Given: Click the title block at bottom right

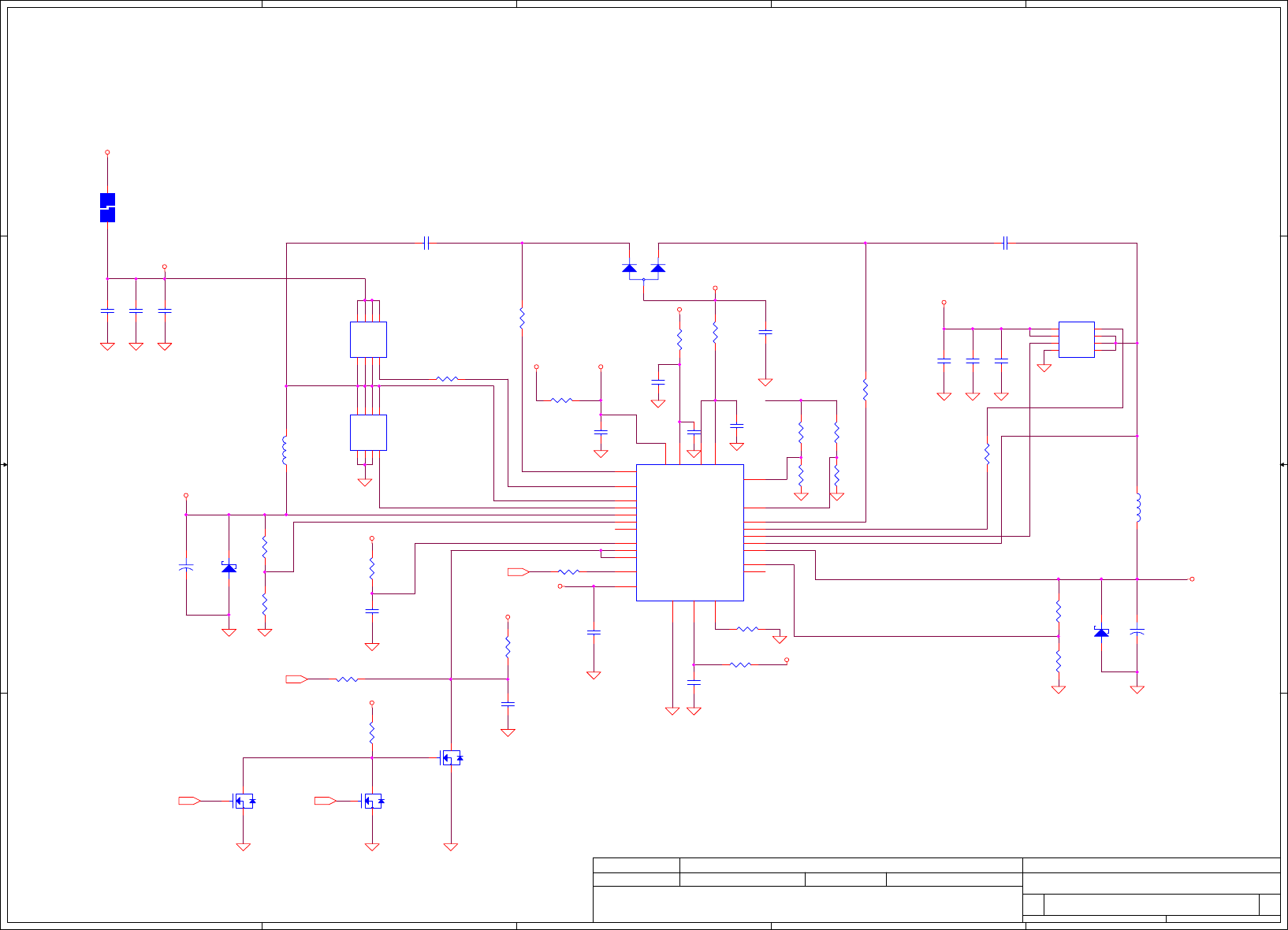Looking at the screenshot, I should tap(936, 890).
